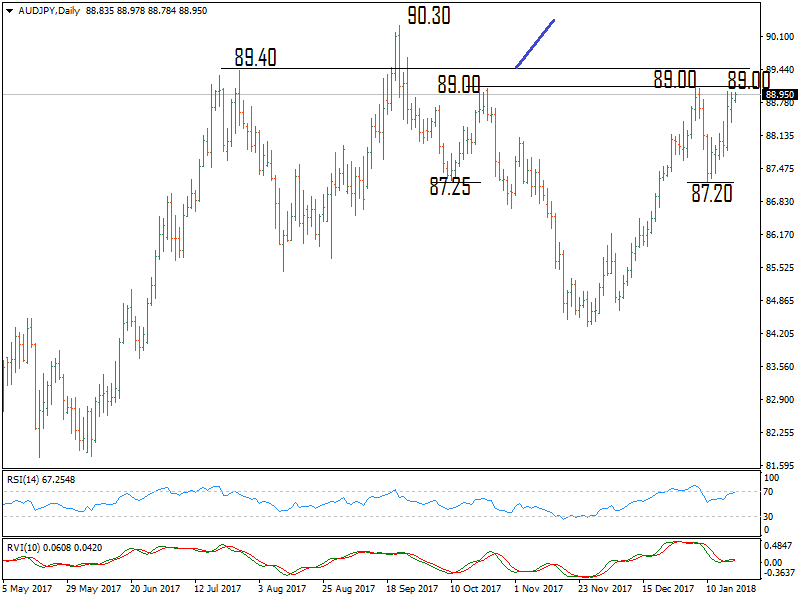Click 84.875 on the price axis
This screenshot has height=600, width=800.
click(778, 301)
